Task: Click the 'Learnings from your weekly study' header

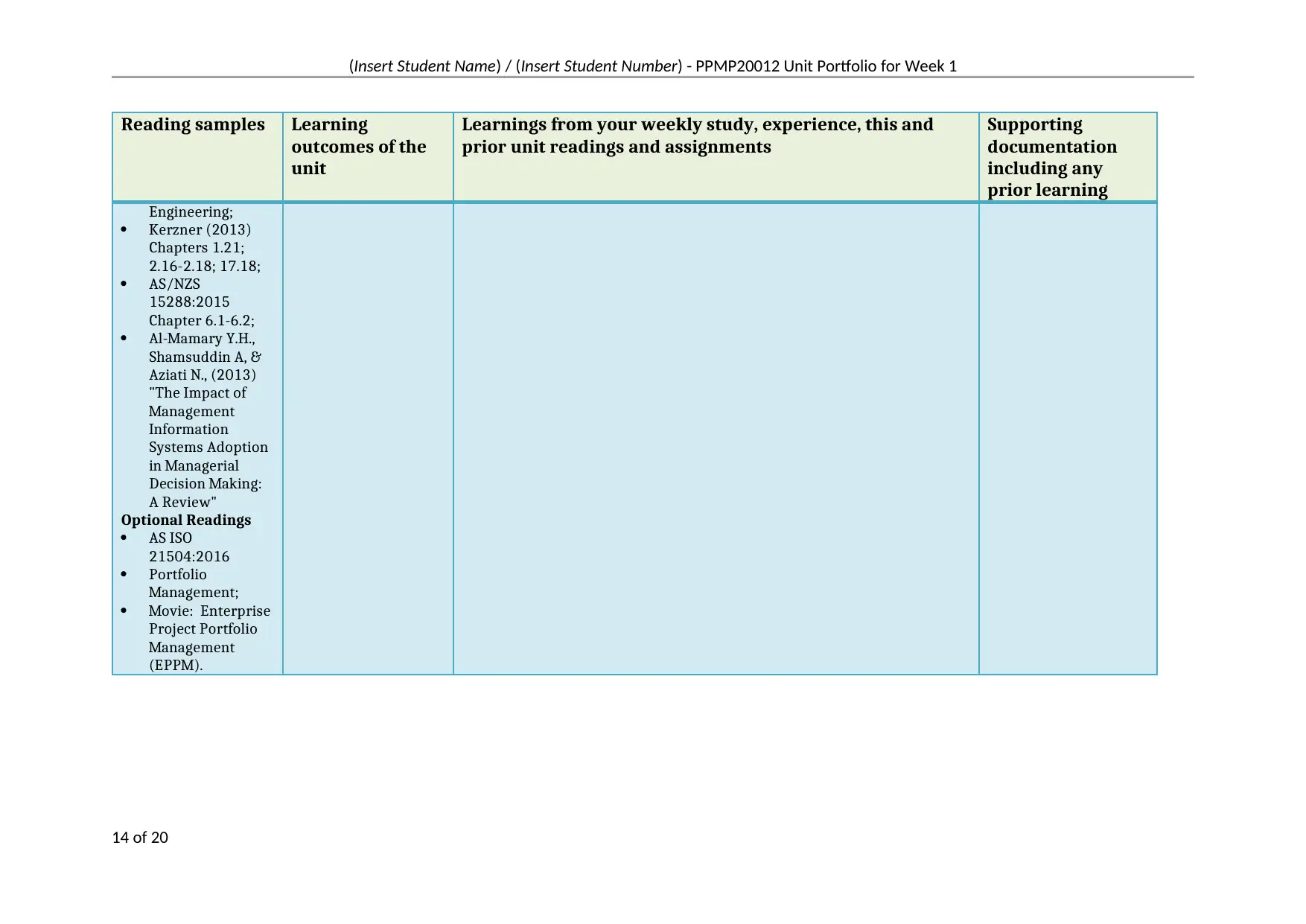Action: (698, 136)
